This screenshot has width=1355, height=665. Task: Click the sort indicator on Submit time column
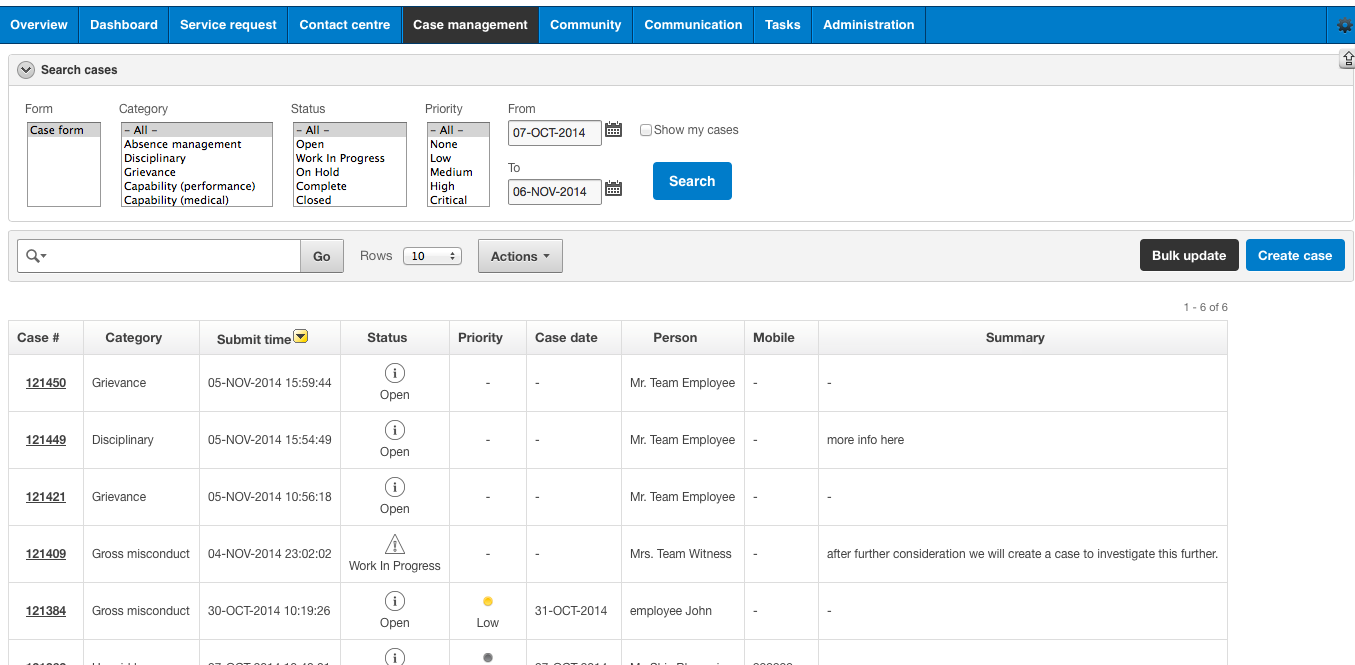coord(300,336)
